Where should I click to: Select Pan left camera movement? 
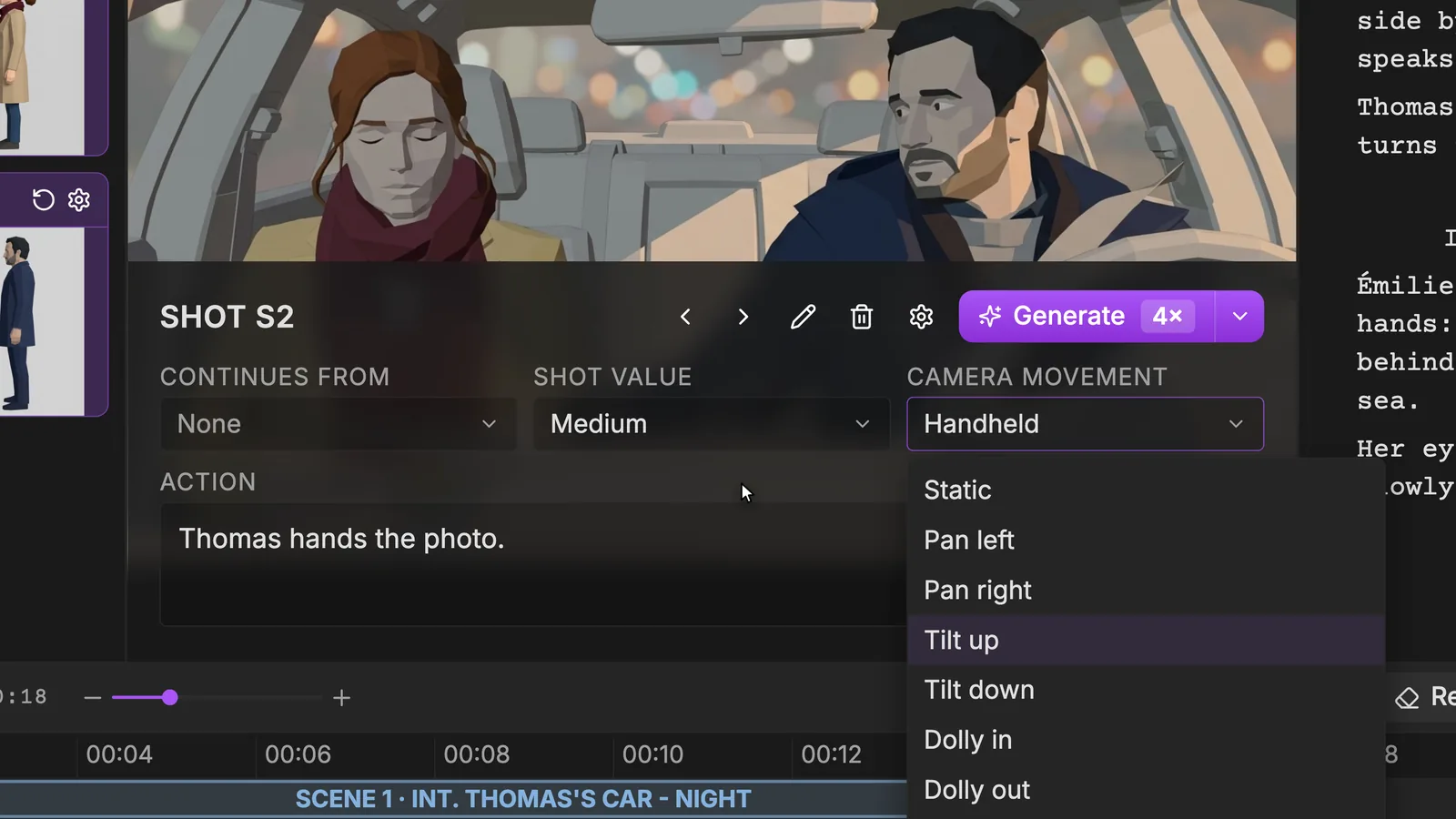[x=1146, y=541]
